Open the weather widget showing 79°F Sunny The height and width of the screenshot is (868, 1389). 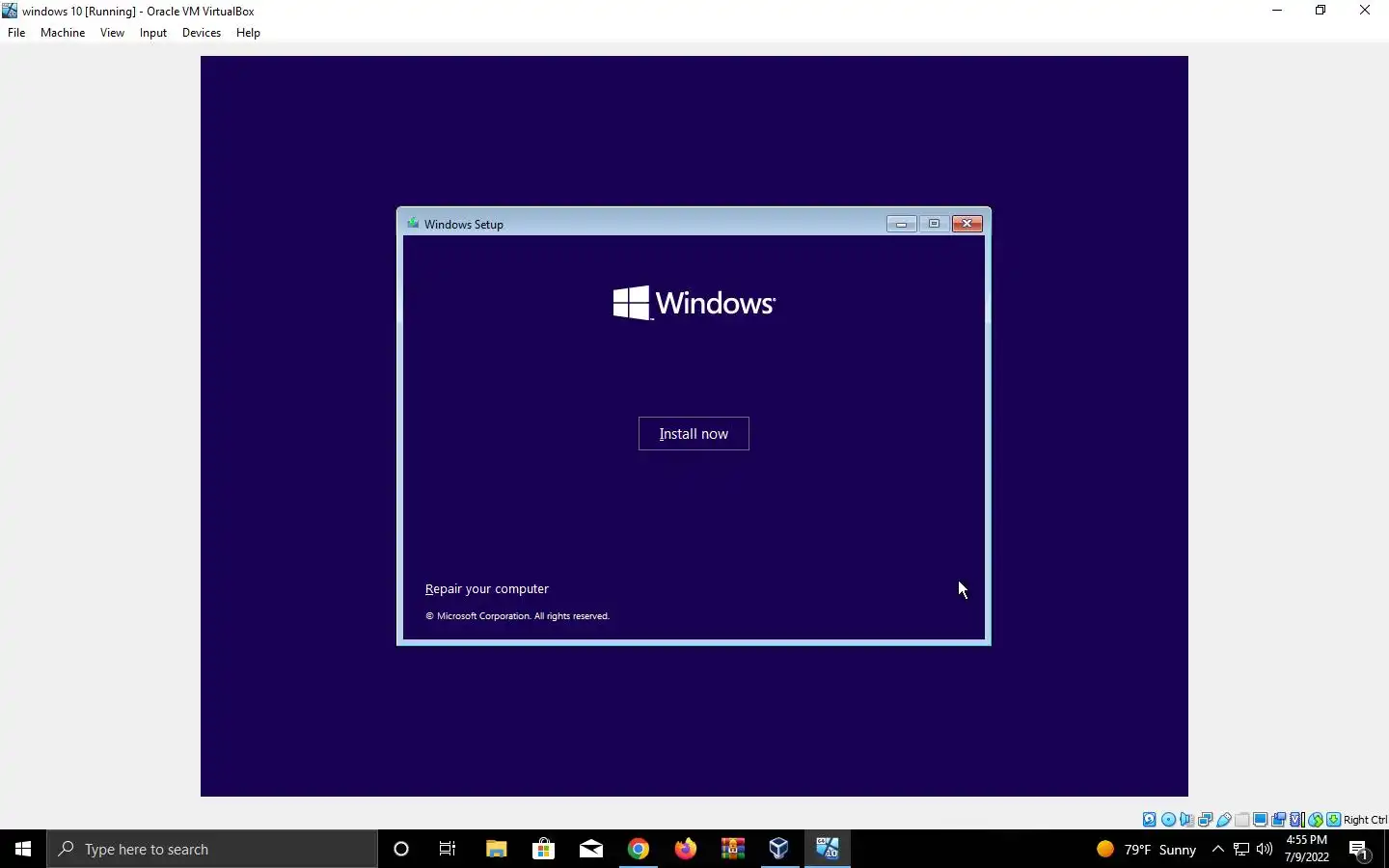1146,849
